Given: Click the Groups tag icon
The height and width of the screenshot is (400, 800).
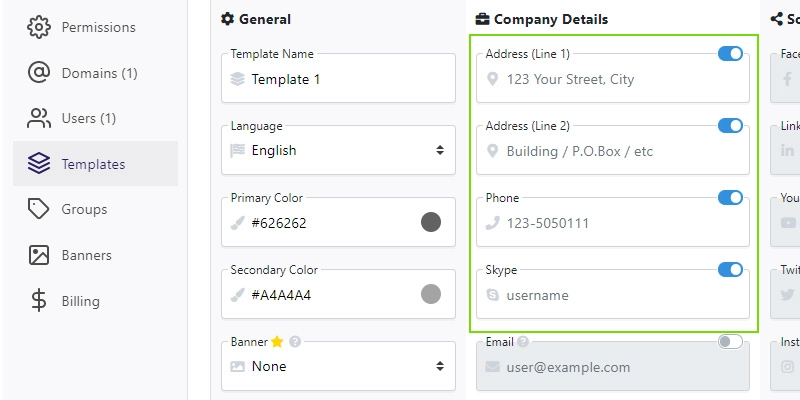Looking at the screenshot, I should [39, 209].
